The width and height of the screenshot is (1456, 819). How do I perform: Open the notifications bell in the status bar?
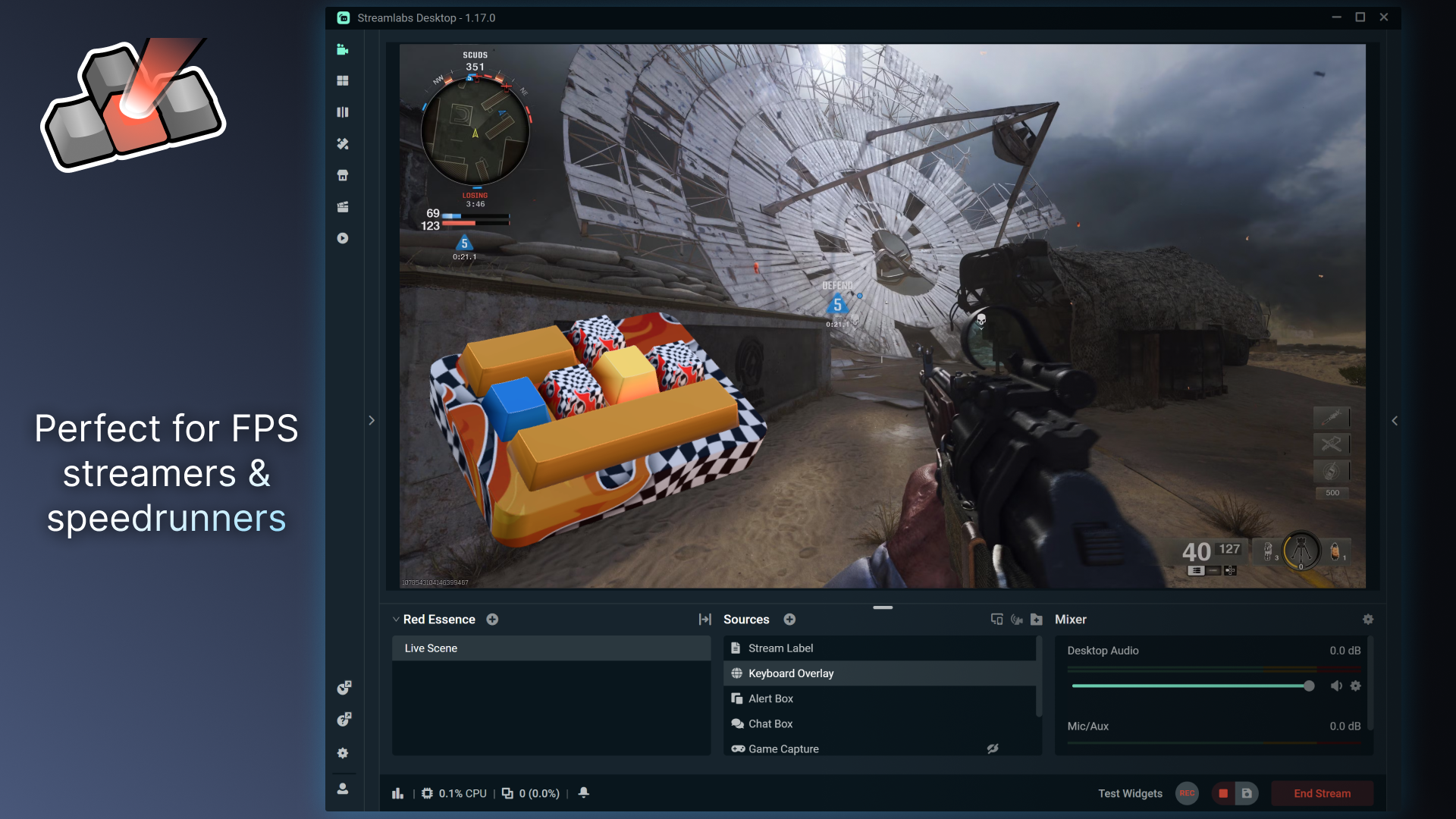584,792
